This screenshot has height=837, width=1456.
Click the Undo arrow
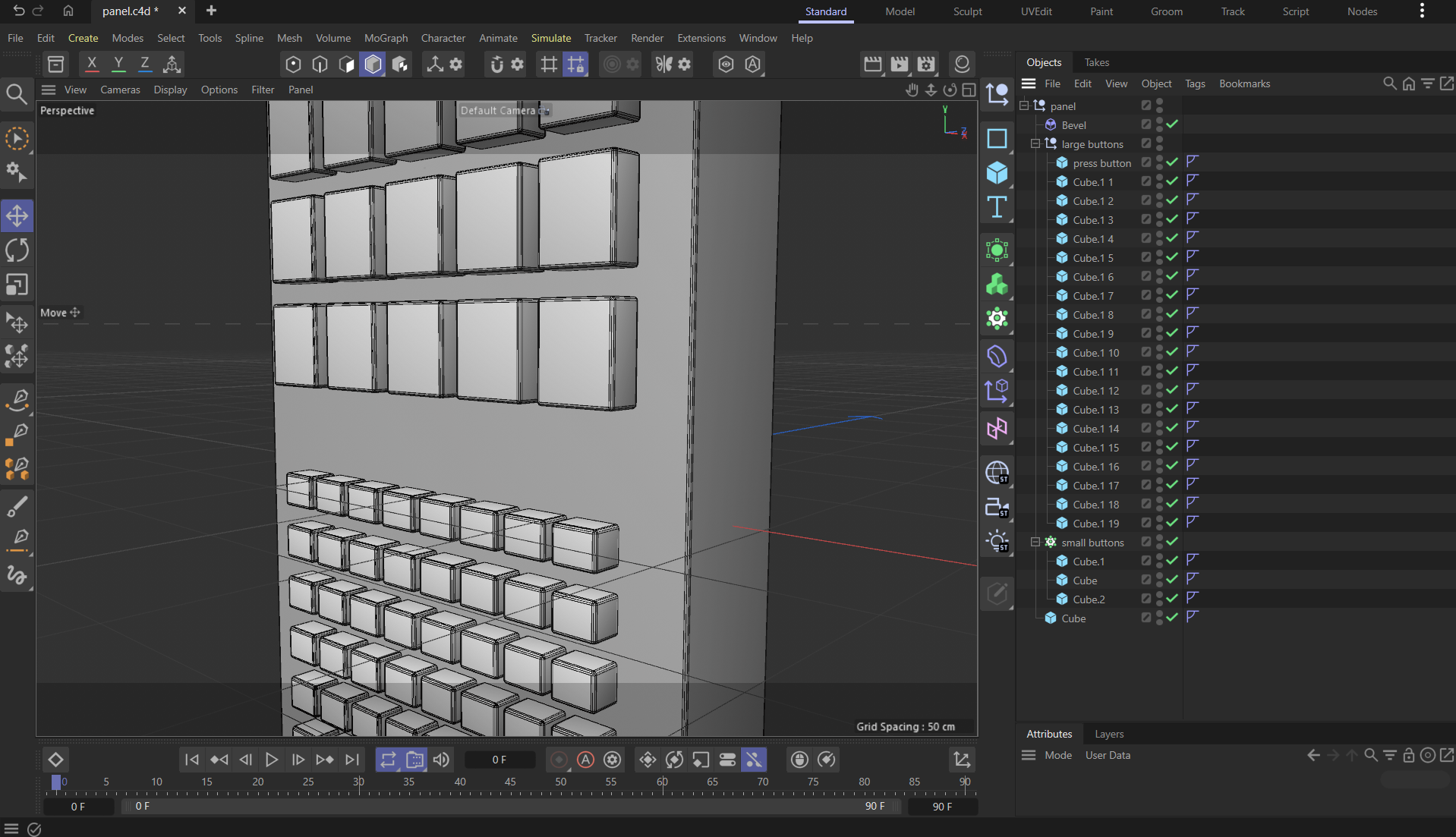[18, 11]
